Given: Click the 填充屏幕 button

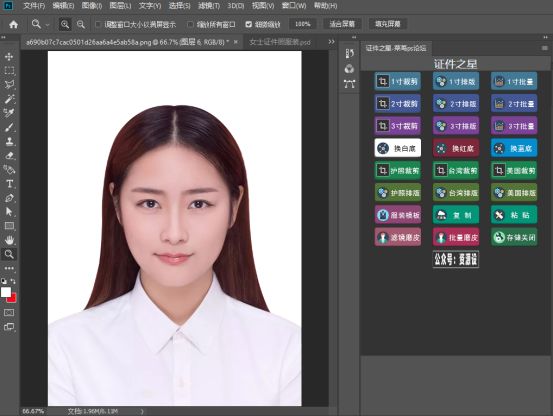Looking at the screenshot, I should tap(388, 24).
